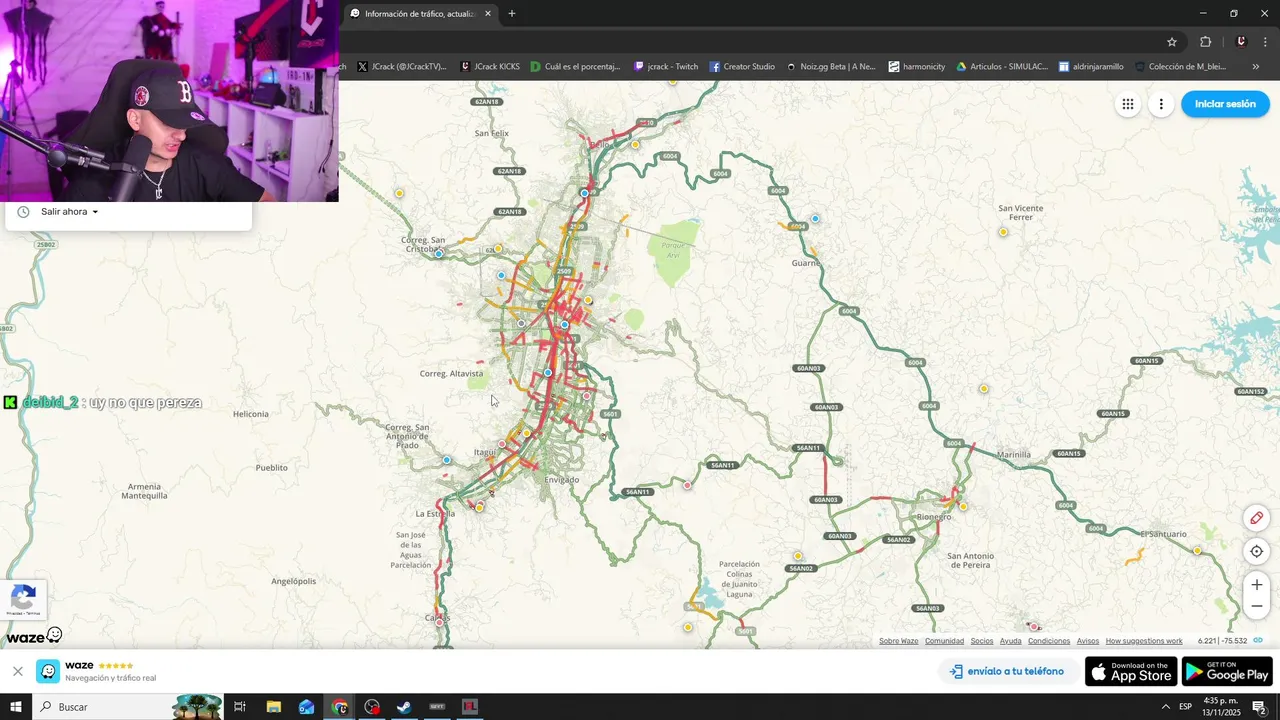Select the Información de tráfico browser tab
The width and height of the screenshot is (1280, 720).
coord(418,14)
